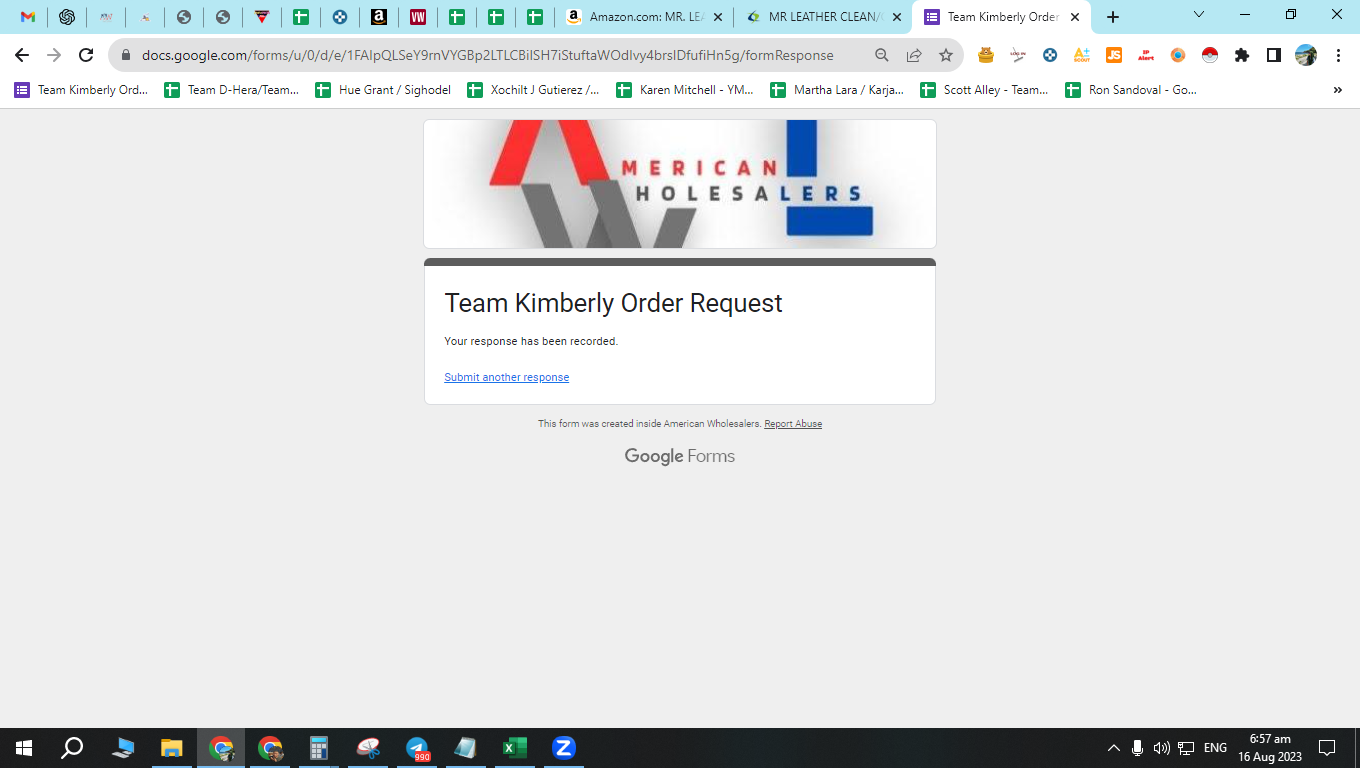
Task: Open Excel from the taskbar
Action: coord(515,748)
